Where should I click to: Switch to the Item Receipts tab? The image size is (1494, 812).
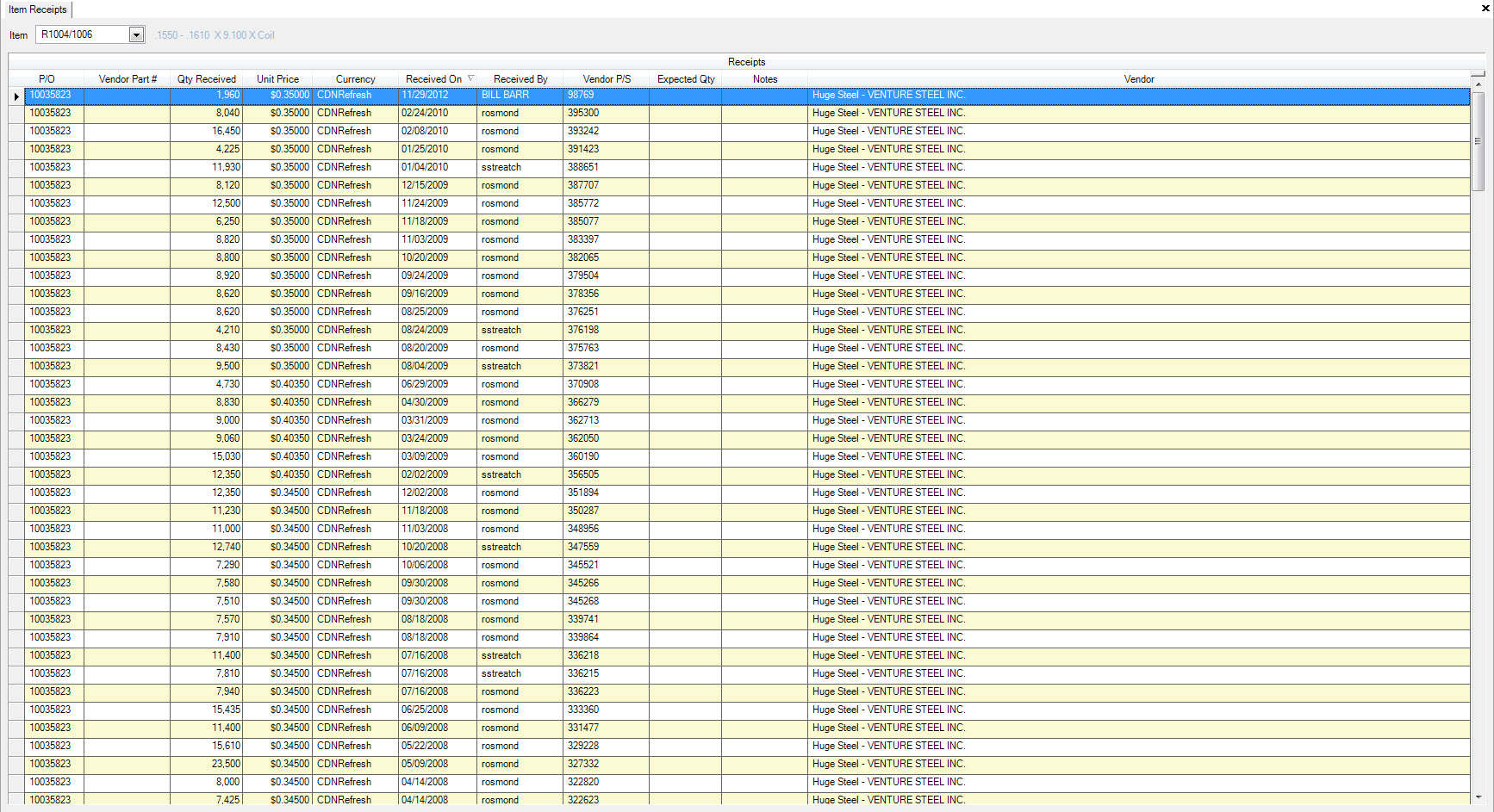(x=37, y=9)
